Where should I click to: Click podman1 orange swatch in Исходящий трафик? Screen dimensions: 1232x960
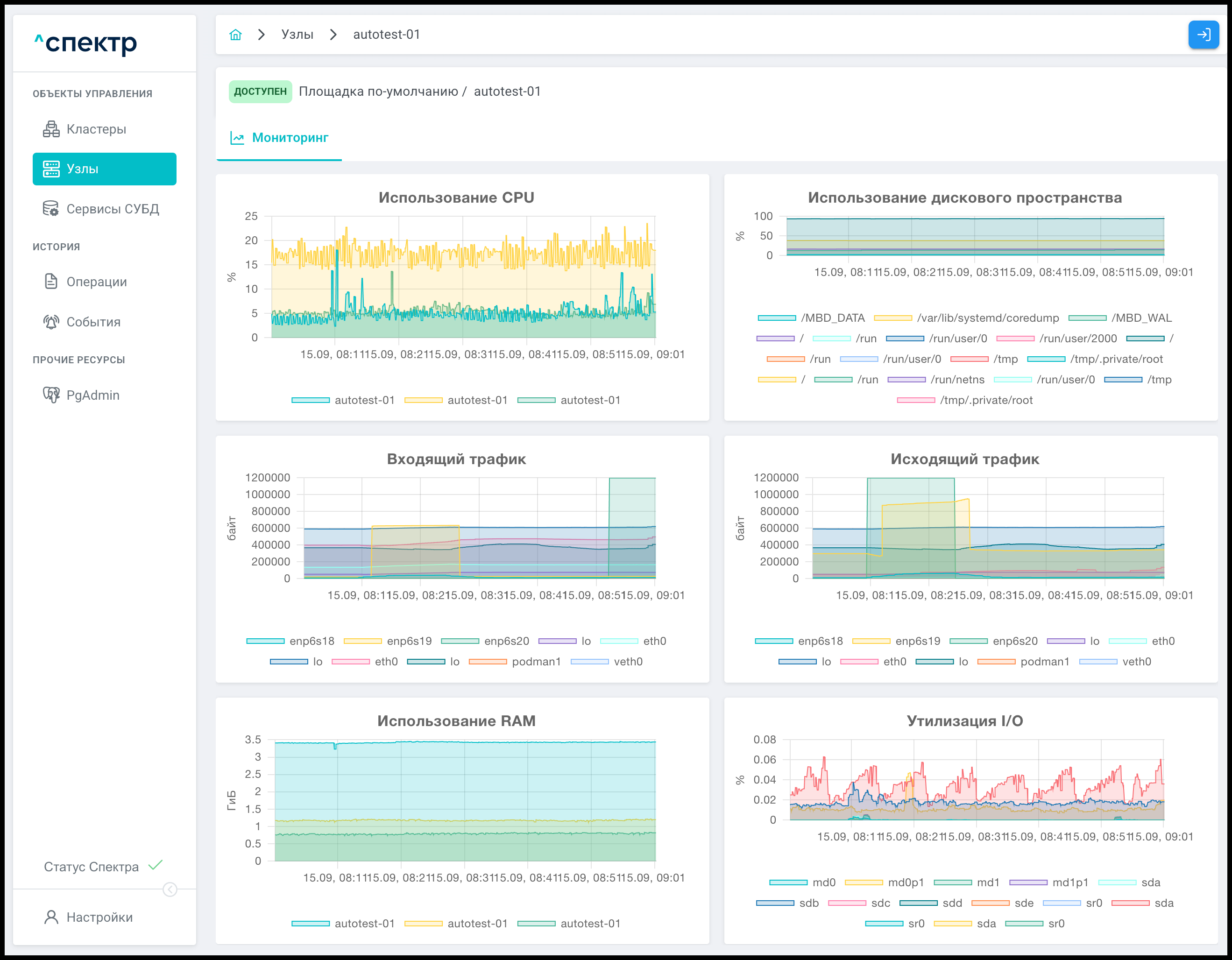(996, 662)
